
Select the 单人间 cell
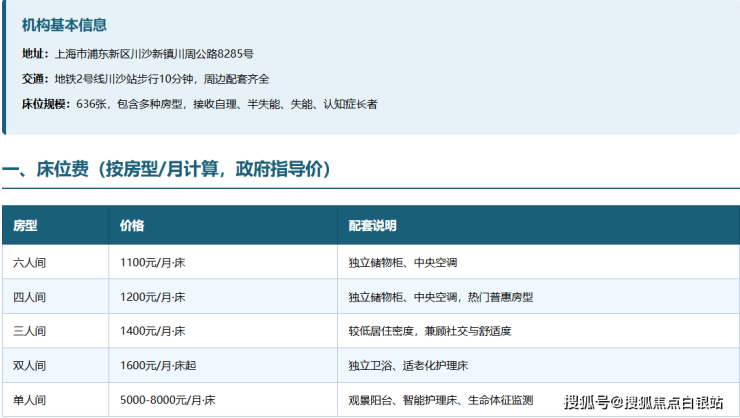tap(55, 400)
